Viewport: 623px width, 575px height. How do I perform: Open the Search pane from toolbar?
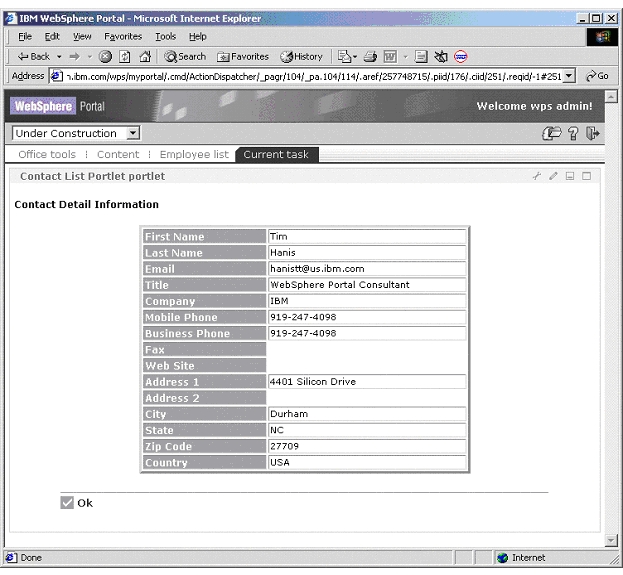coord(185,57)
